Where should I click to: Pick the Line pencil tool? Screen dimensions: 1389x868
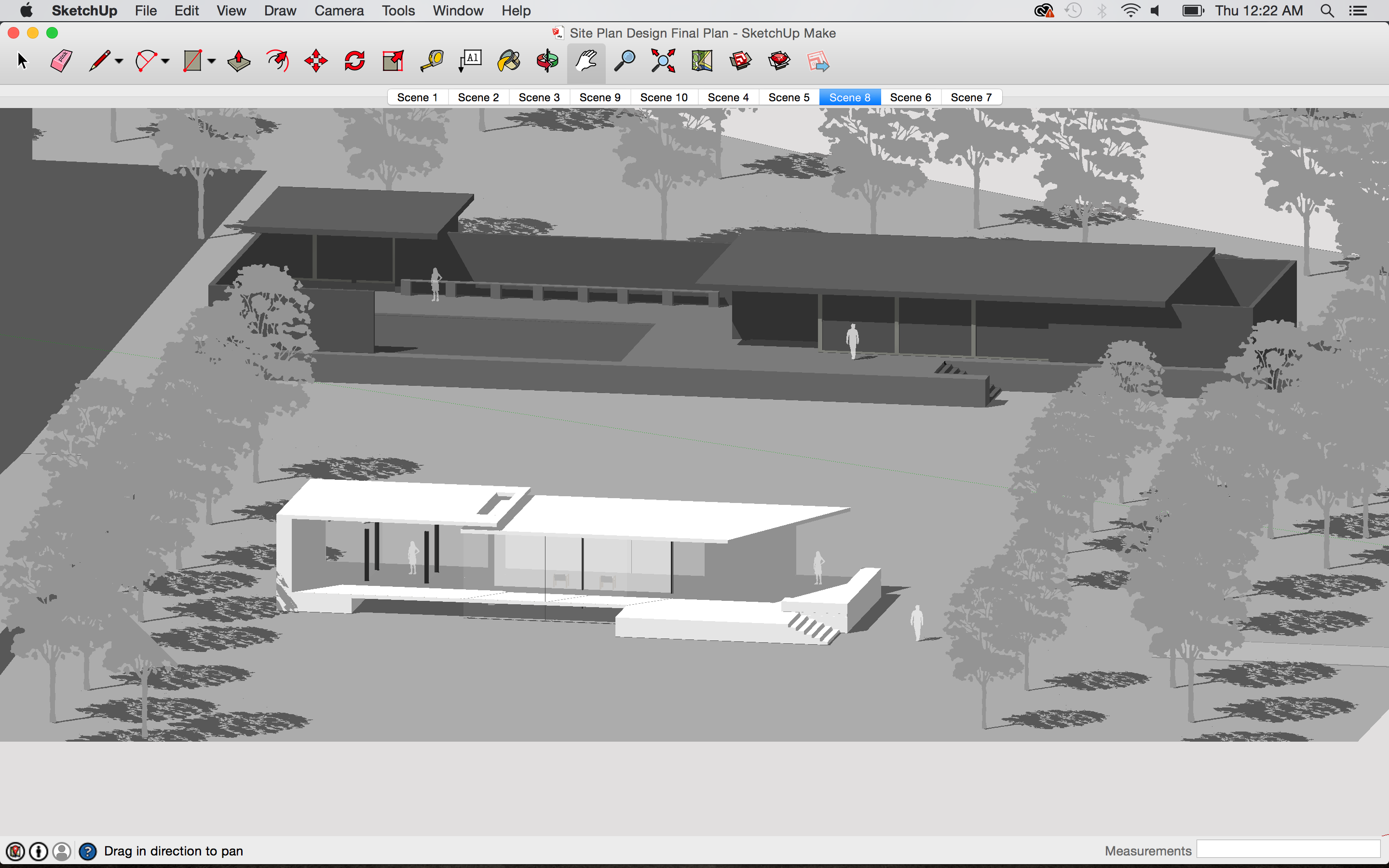point(99,61)
